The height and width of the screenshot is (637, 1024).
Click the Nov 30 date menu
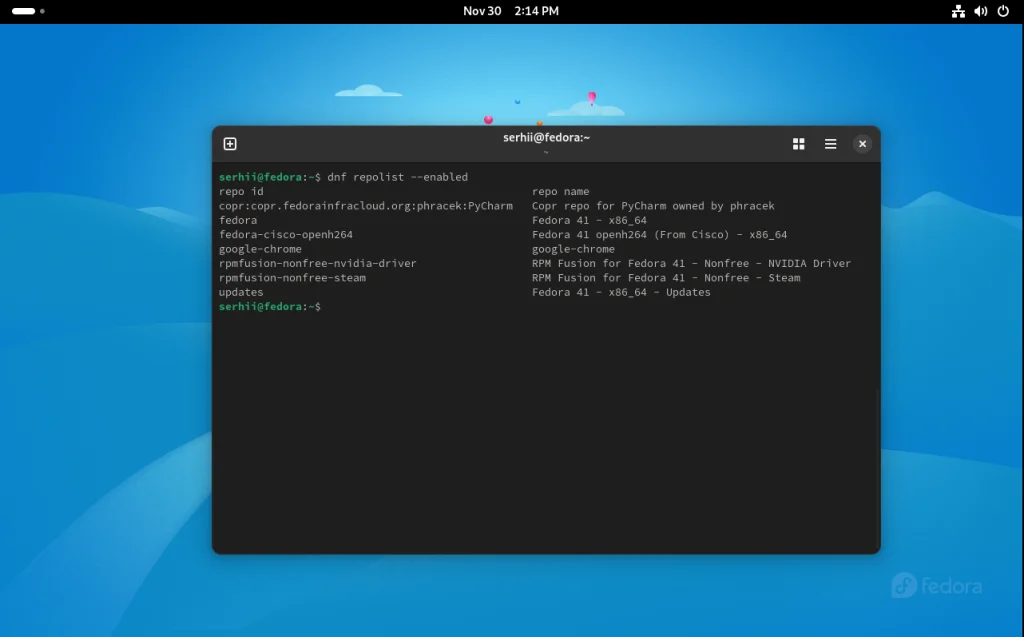coord(483,11)
